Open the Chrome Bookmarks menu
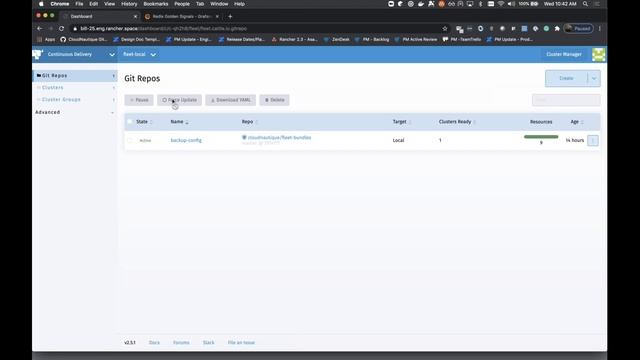 point(156,4)
